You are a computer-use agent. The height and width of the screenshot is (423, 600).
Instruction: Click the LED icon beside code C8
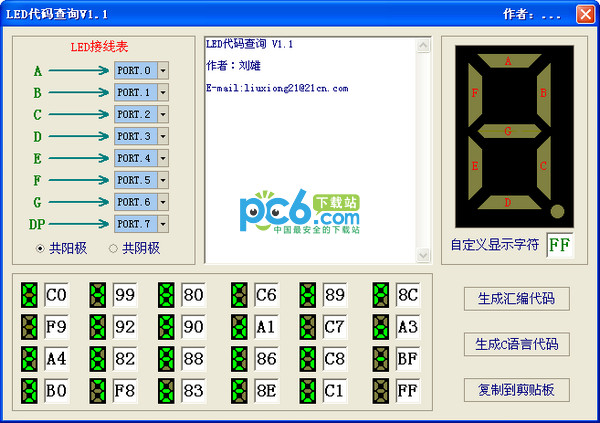pyautogui.click(x=308, y=359)
